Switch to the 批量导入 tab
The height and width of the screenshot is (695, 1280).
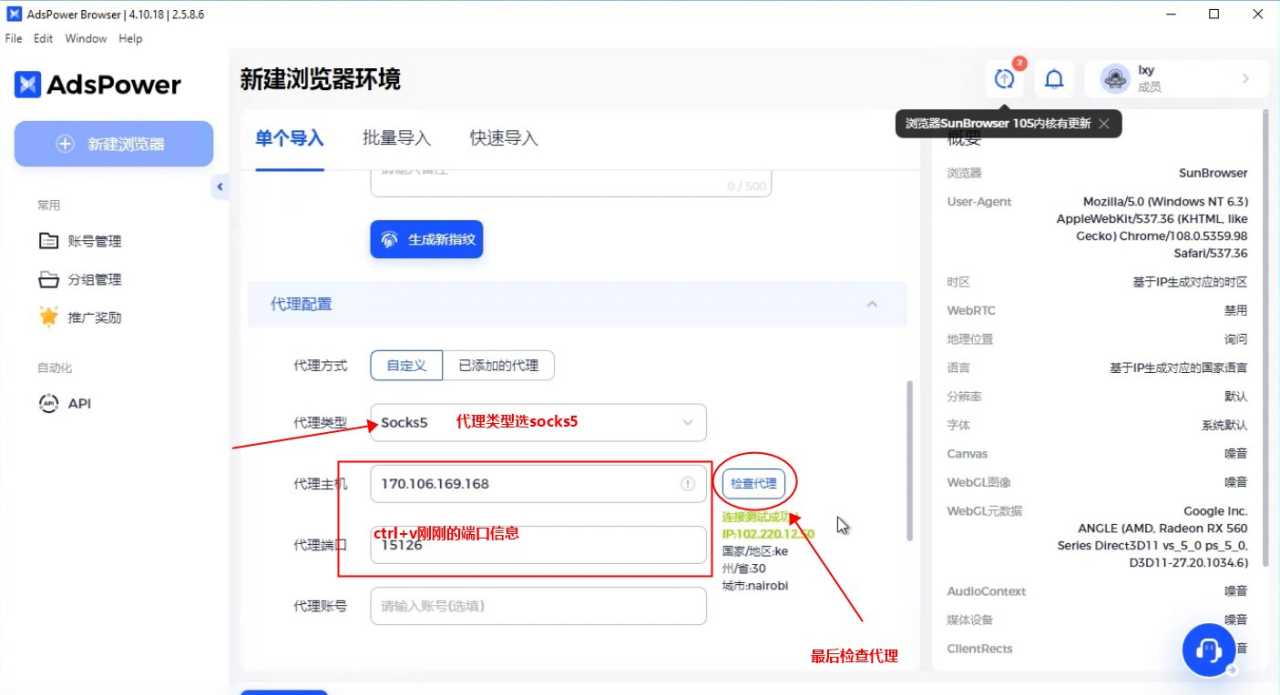[x=396, y=139]
